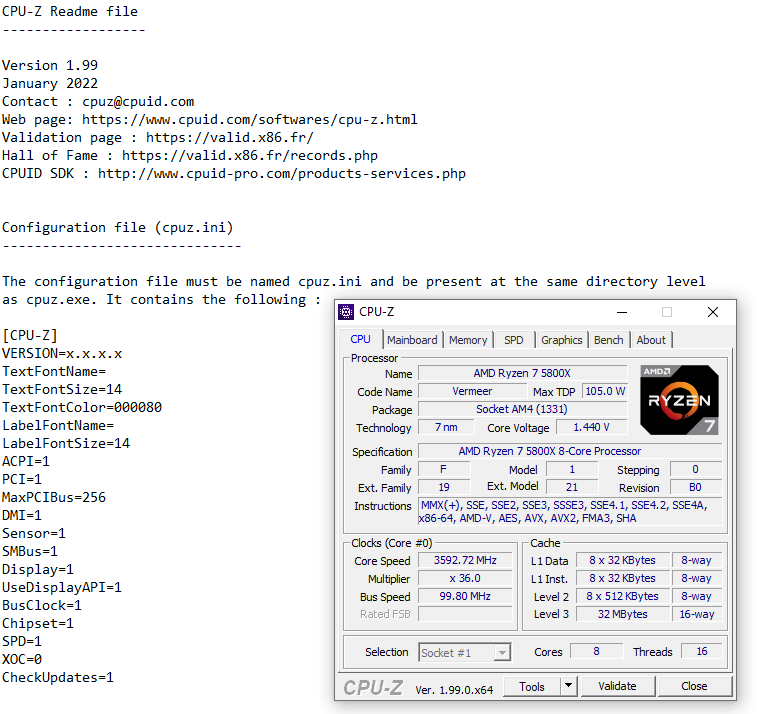Click the MaxPCIBus=256 line in readme

tap(54, 497)
